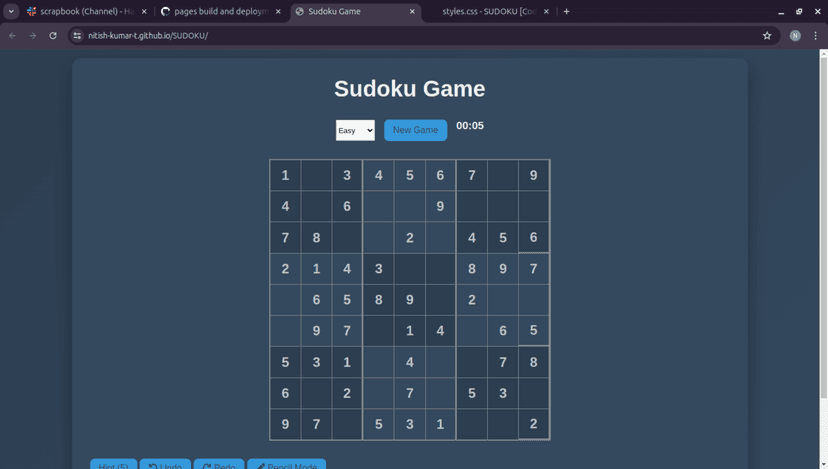828x469 pixels.
Task: Open the site information icon in address bar
Action: coord(77,35)
